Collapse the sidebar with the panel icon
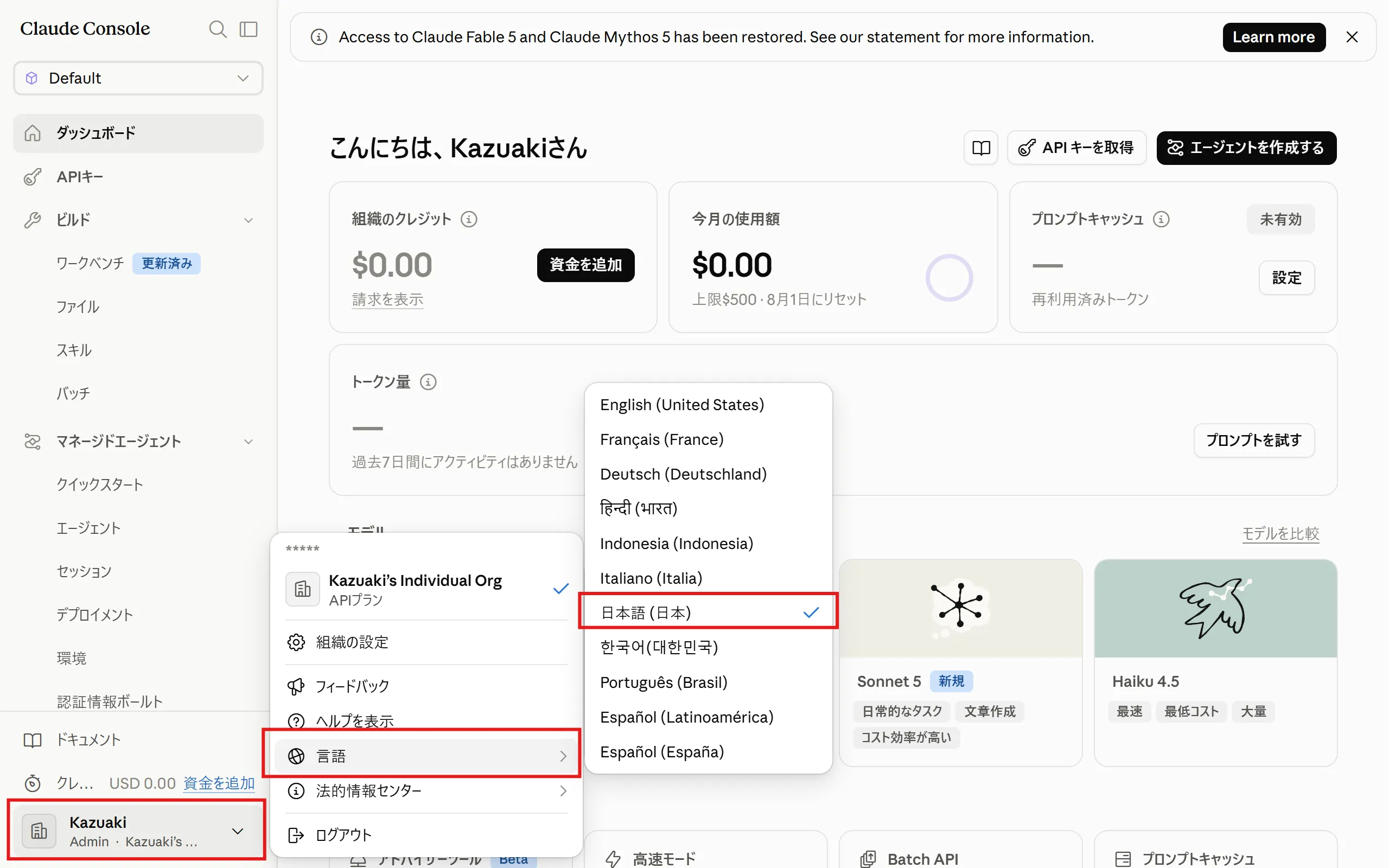 click(x=249, y=29)
